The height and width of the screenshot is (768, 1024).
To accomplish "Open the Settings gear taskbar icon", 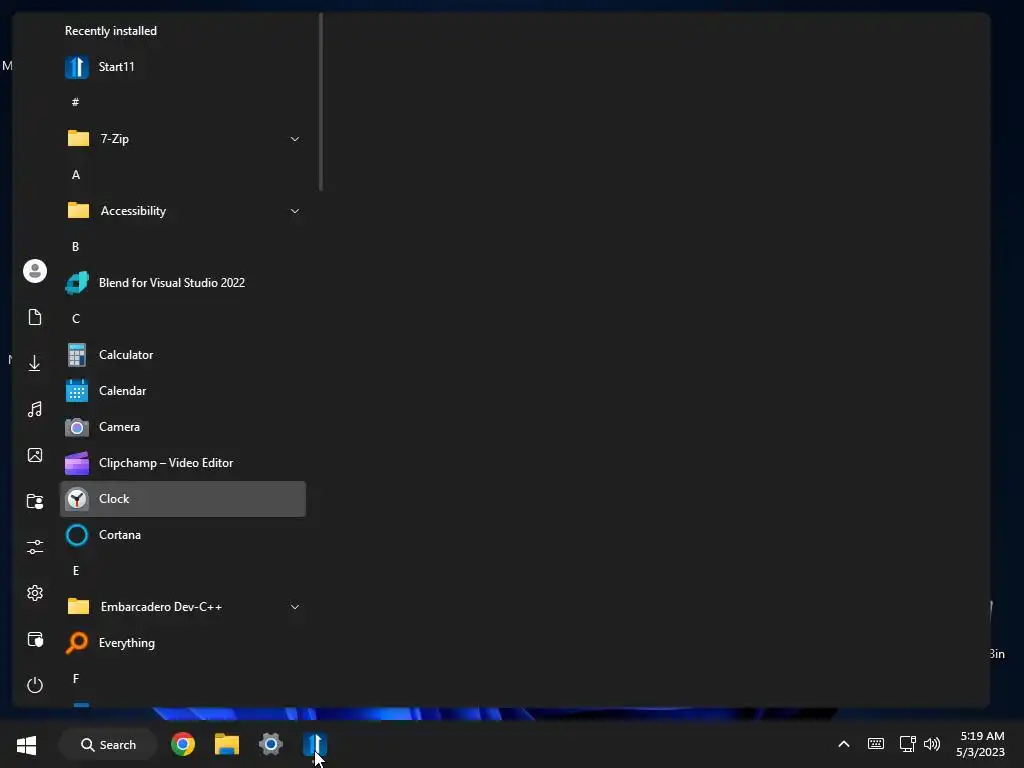I will pyautogui.click(x=270, y=744).
